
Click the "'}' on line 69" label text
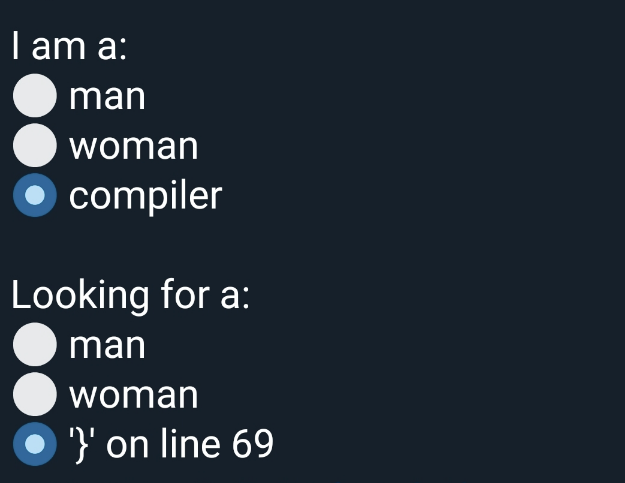coord(171,444)
